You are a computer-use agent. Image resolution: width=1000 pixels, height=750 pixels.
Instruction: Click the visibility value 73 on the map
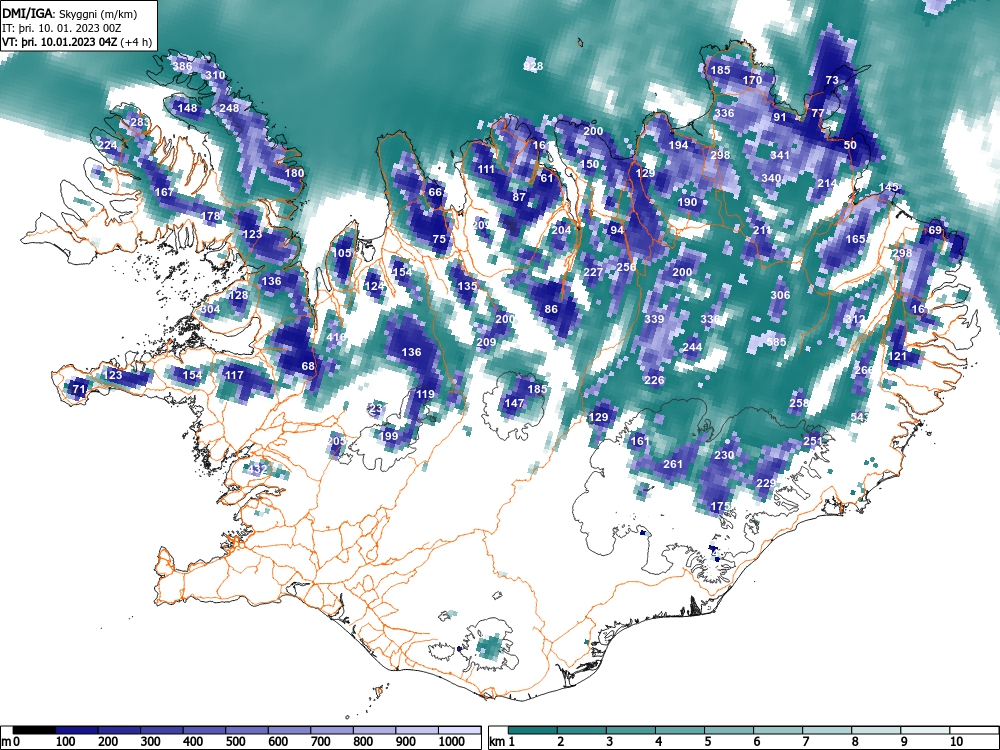click(832, 80)
